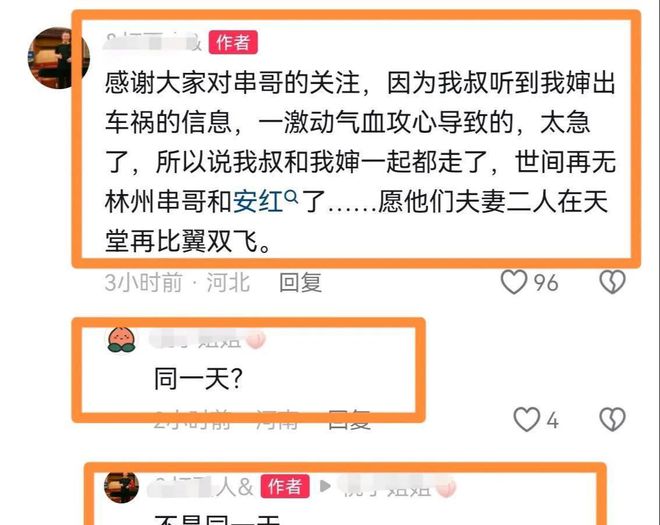Reply to the author's top comment via 回复
Image resolution: width=660 pixels, height=525 pixels.
tap(301, 282)
